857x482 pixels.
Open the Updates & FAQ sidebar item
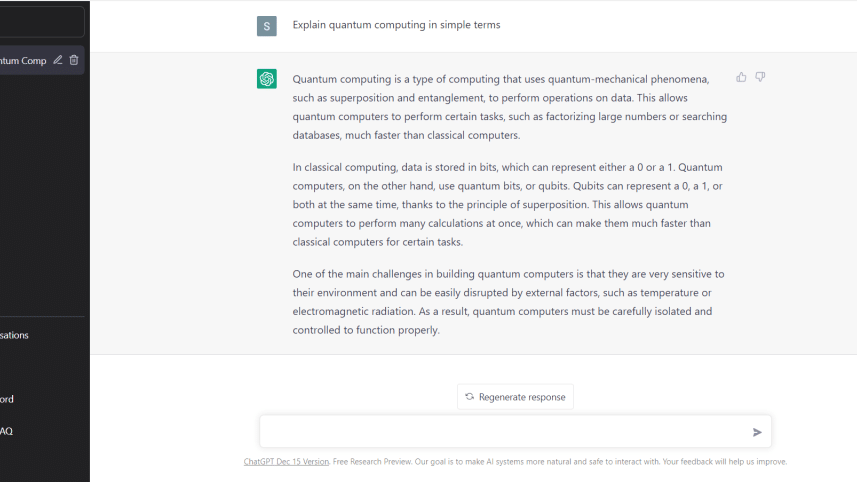(x=7, y=431)
